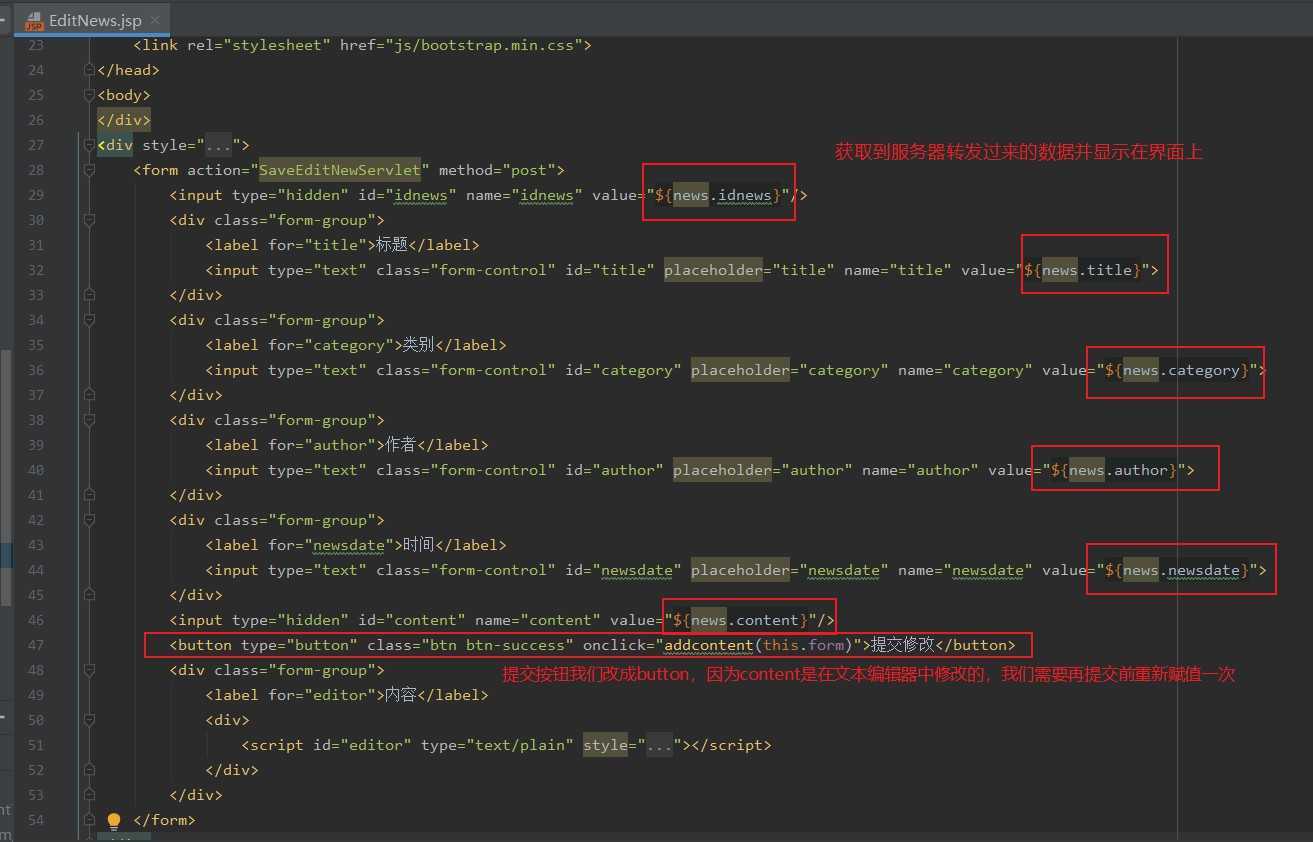This screenshot has height=842, width=1313.
Task: Collapse the fold marker at line 34
Action: [89, 320]
